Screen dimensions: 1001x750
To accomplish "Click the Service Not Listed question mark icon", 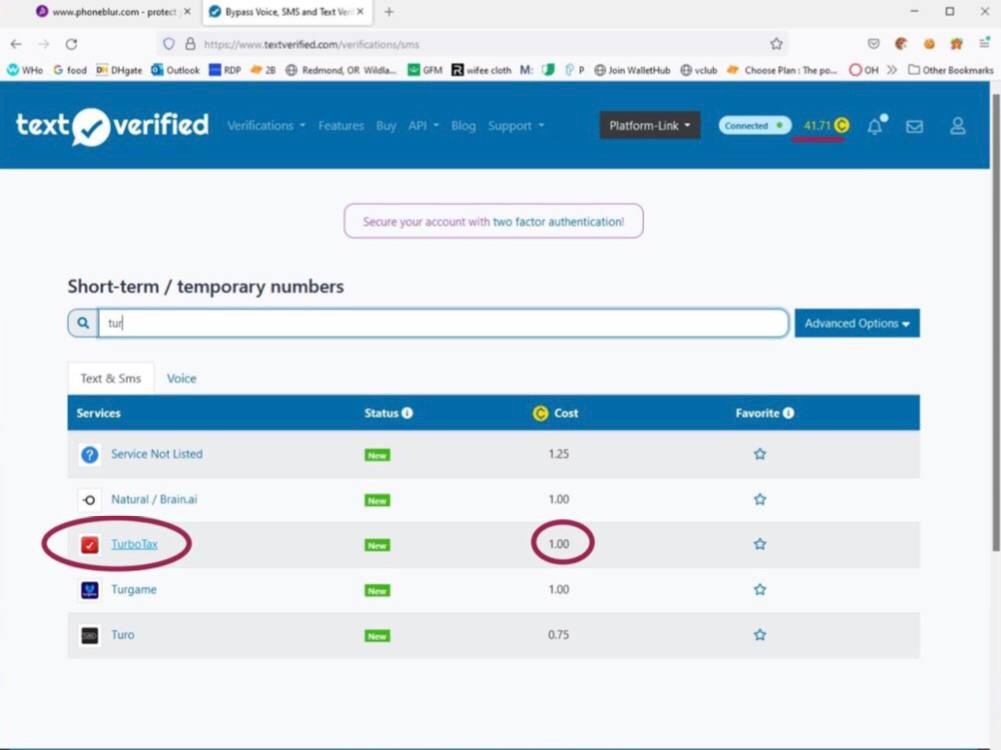I will 89,454.
